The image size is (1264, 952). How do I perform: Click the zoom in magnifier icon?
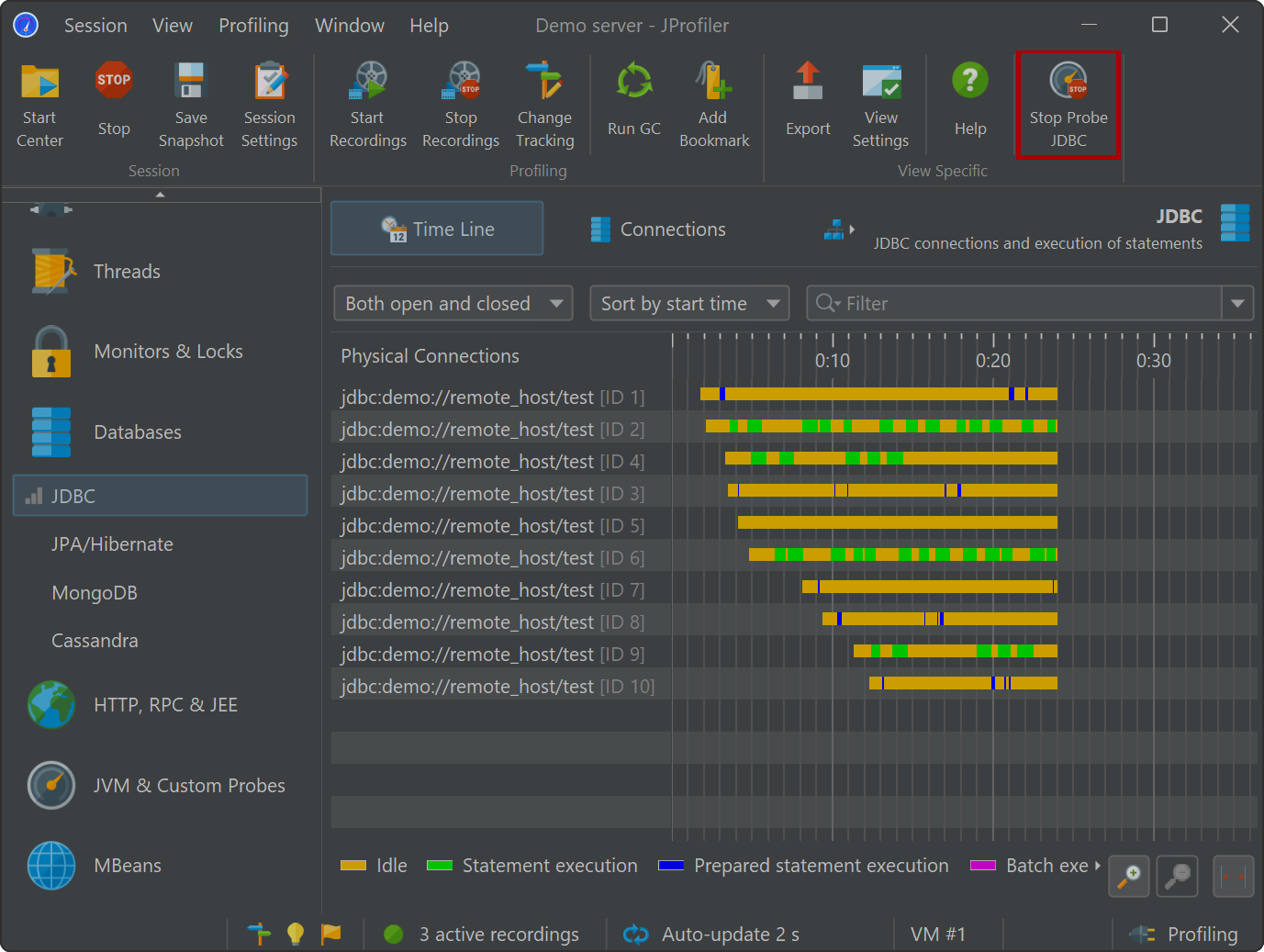pos(1129,876)
